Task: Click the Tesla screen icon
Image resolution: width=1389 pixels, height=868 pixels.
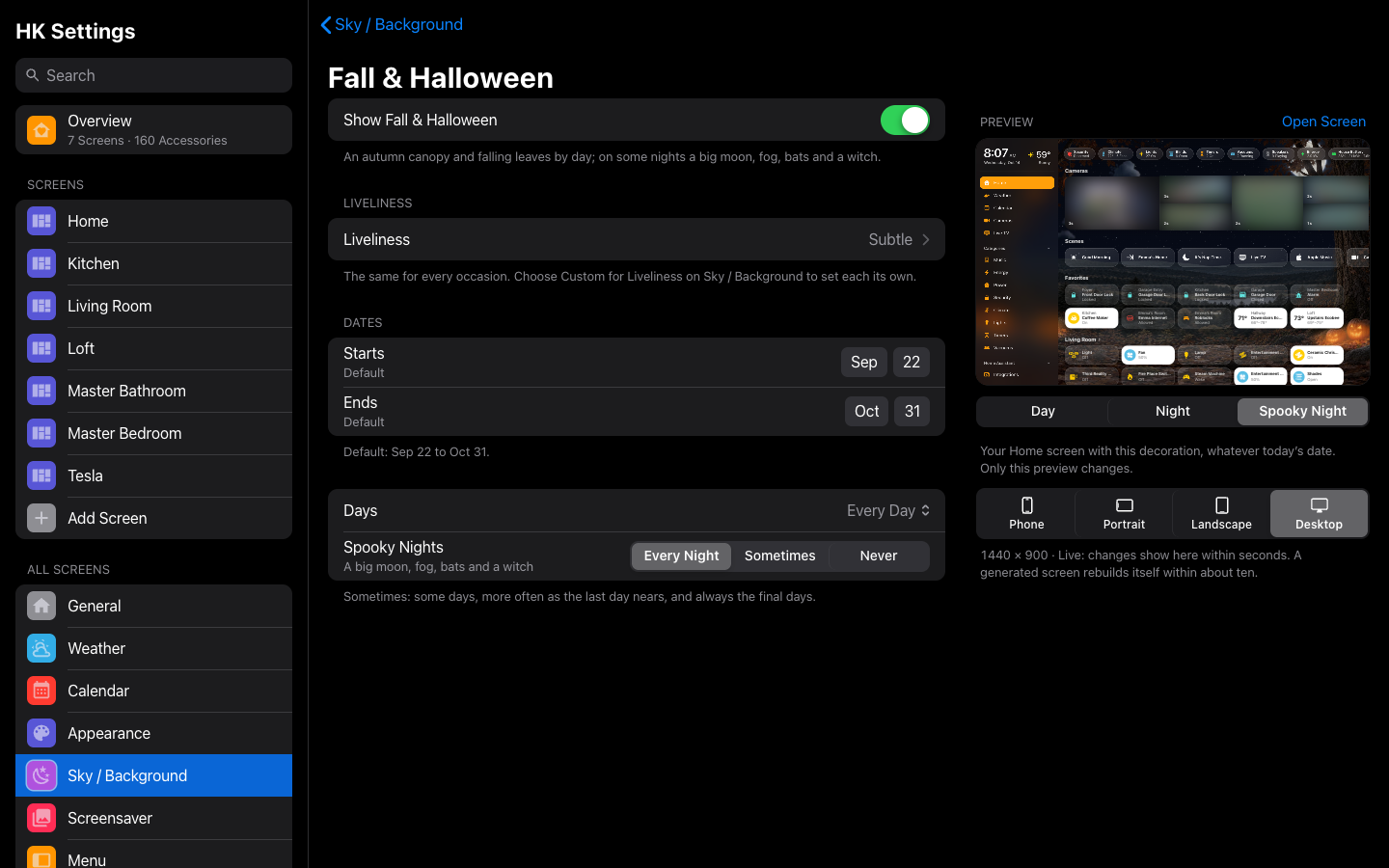Action: 41,475
